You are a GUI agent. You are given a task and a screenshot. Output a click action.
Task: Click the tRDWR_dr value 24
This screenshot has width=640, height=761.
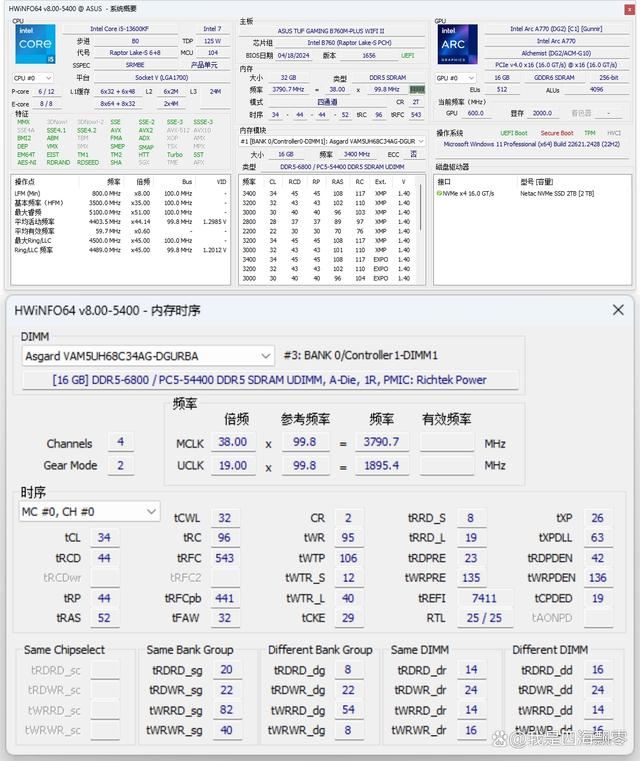click(x=471, y=690)
